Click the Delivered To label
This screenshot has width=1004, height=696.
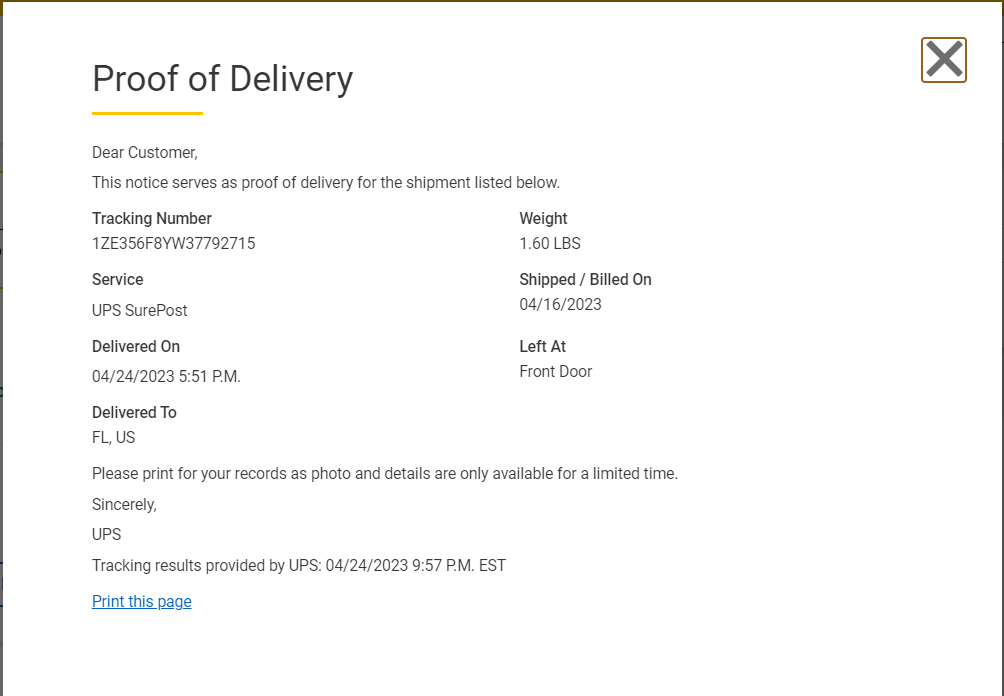[134, 412]
